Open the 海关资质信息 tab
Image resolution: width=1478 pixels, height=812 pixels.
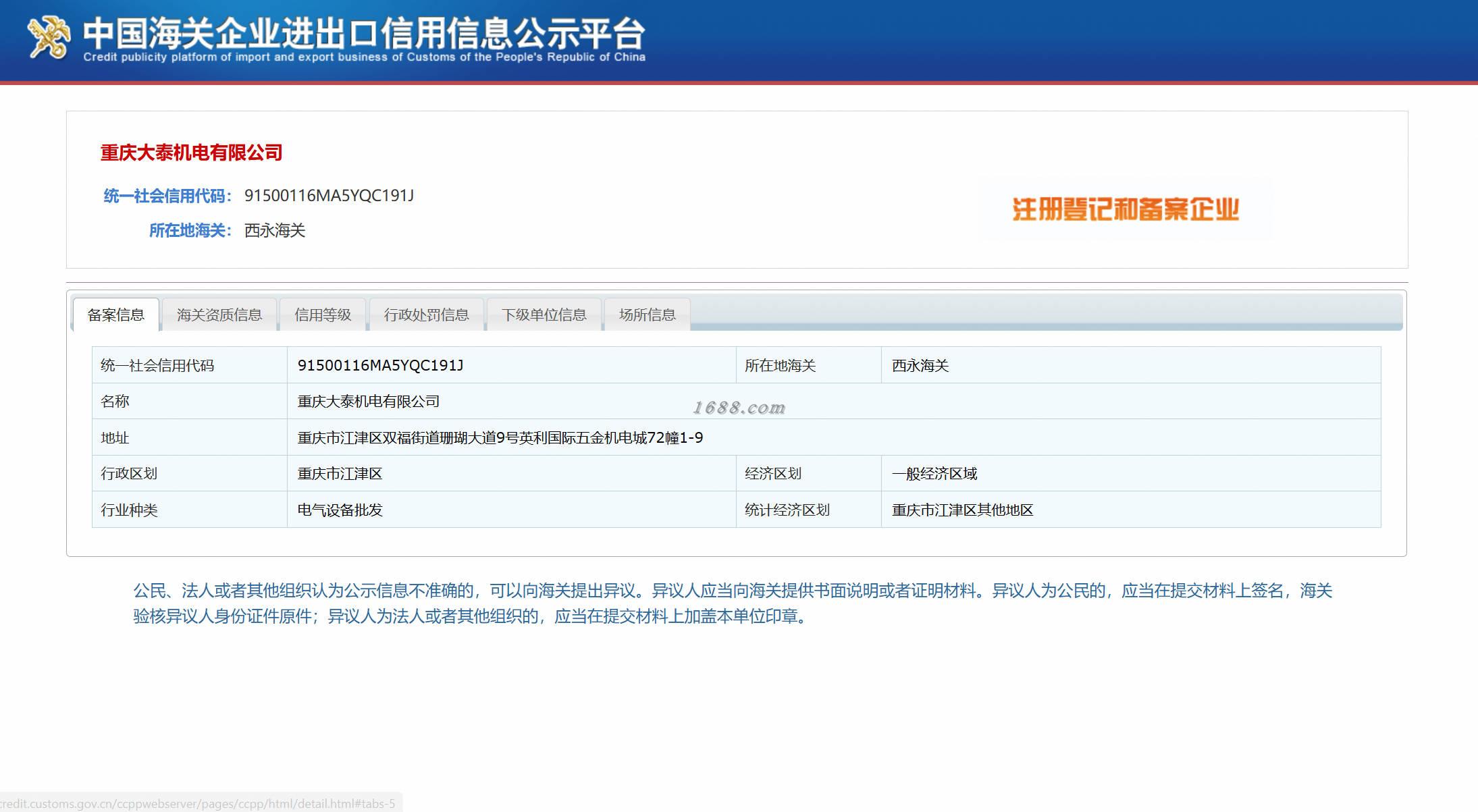coord(219,315)
